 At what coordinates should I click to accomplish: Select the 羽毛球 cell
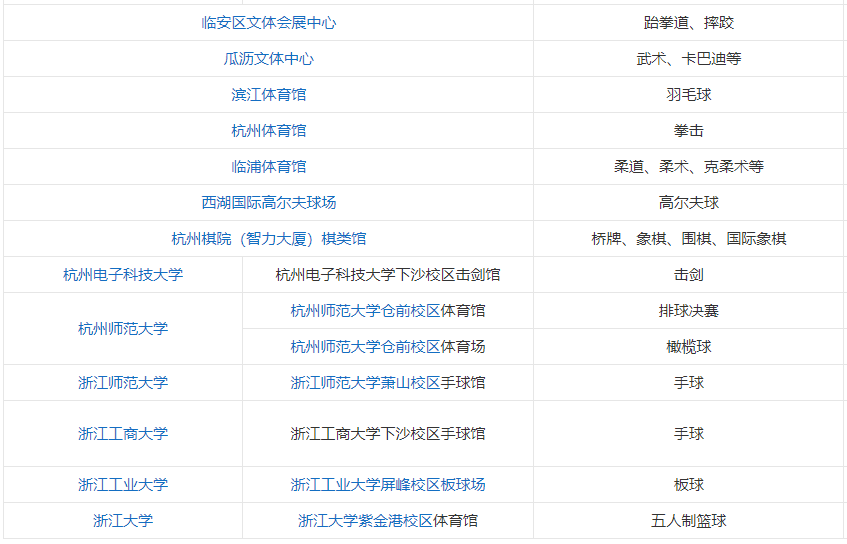click(689, 95)
